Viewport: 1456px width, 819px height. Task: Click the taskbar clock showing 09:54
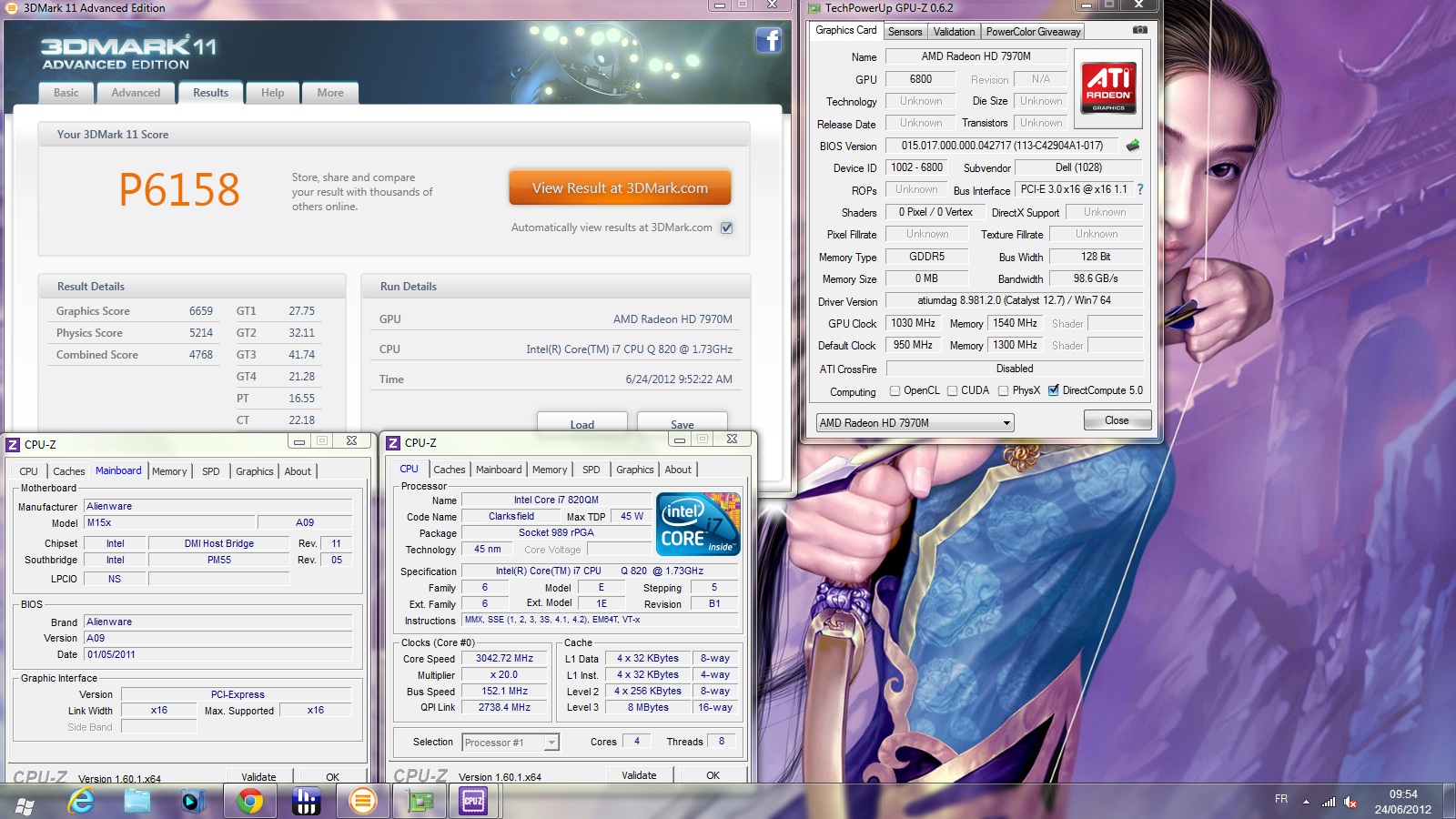[1403, 802]
